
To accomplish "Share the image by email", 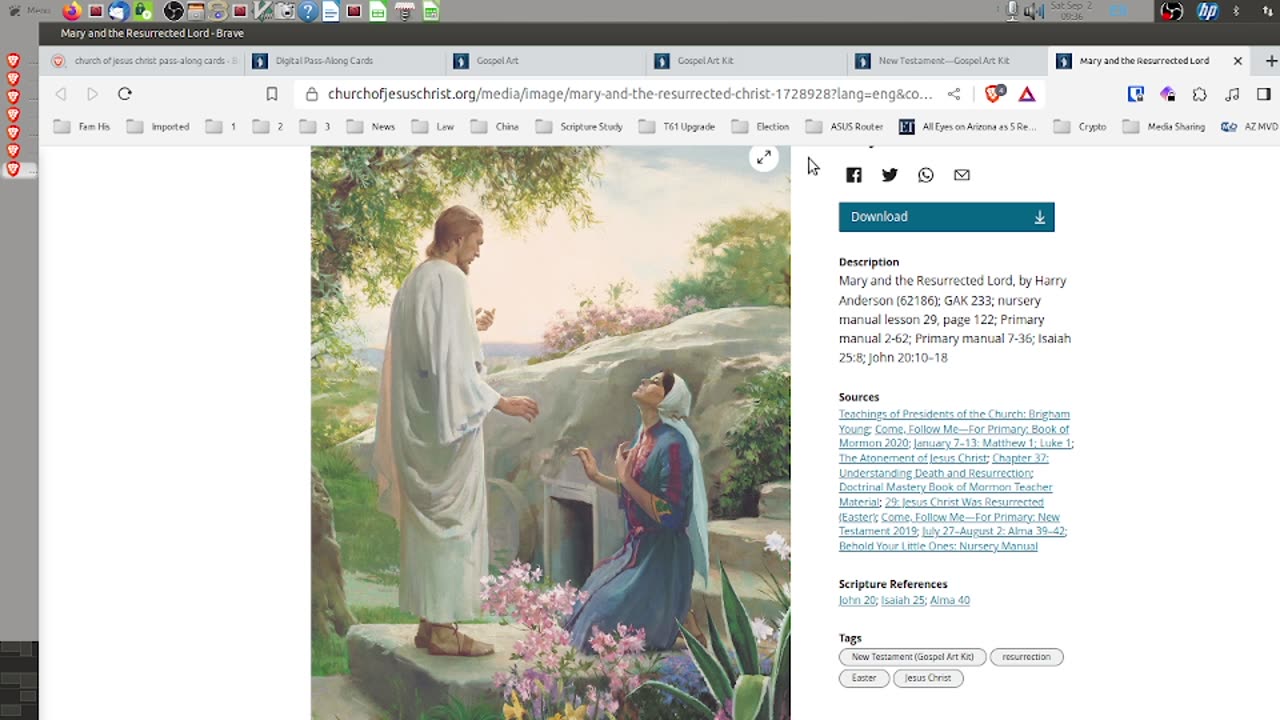I will [961, 175].
